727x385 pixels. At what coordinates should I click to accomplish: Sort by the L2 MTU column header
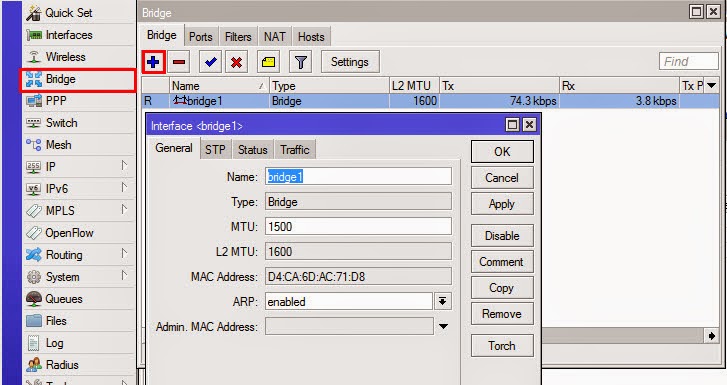pyautogui.click(x=414, y=85)
